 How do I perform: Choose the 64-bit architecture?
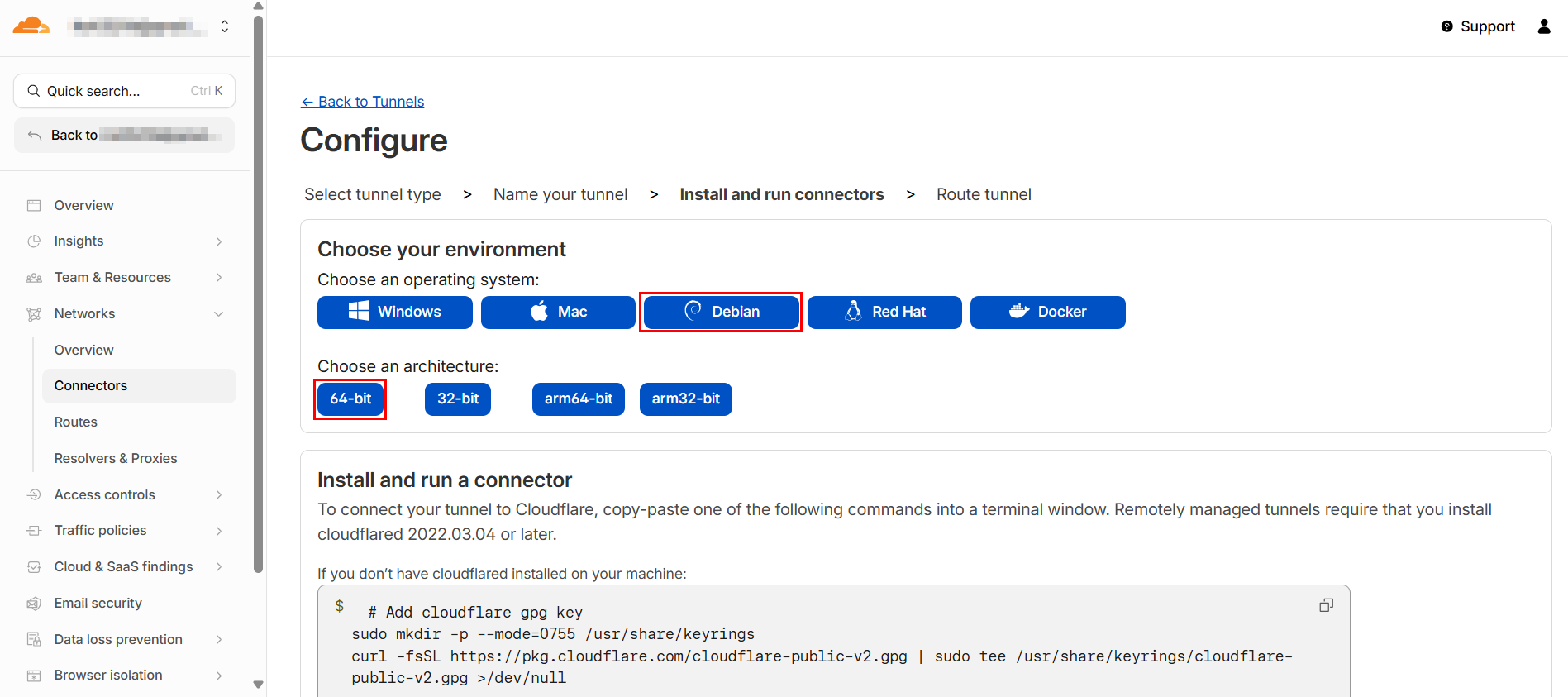(x=350, y=399)
